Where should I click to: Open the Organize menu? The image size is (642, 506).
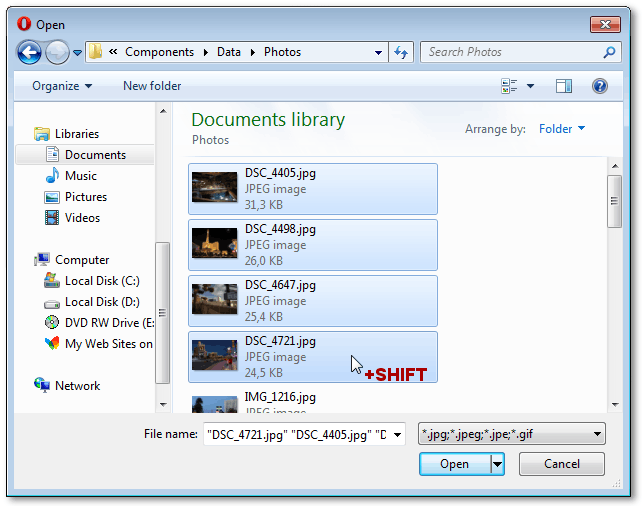pyautogui.click(x=62, y=86)
